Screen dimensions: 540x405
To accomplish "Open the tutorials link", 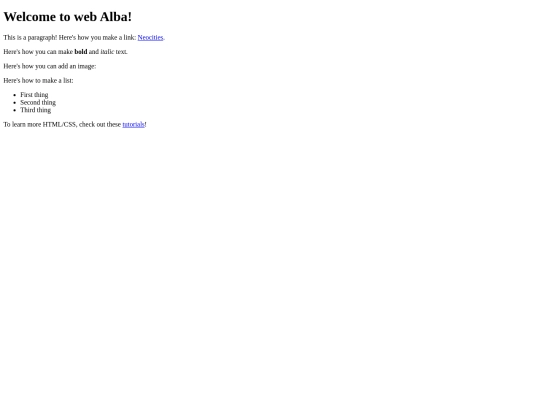I will (x=133, y=124).
